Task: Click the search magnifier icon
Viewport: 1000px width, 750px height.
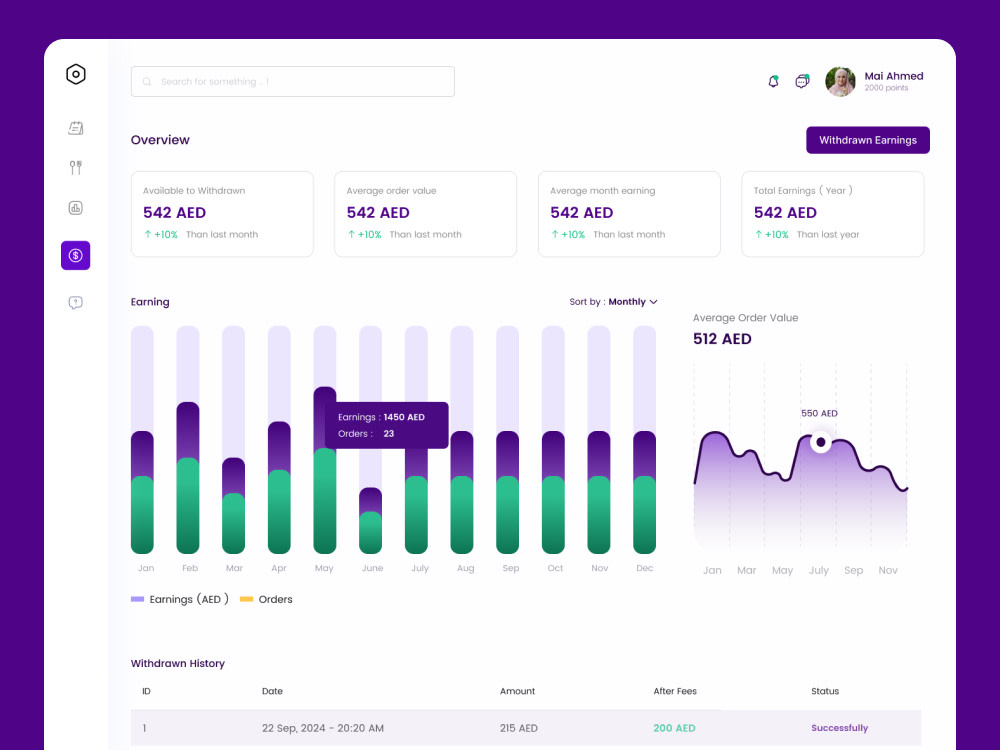Action: [147, 82]
